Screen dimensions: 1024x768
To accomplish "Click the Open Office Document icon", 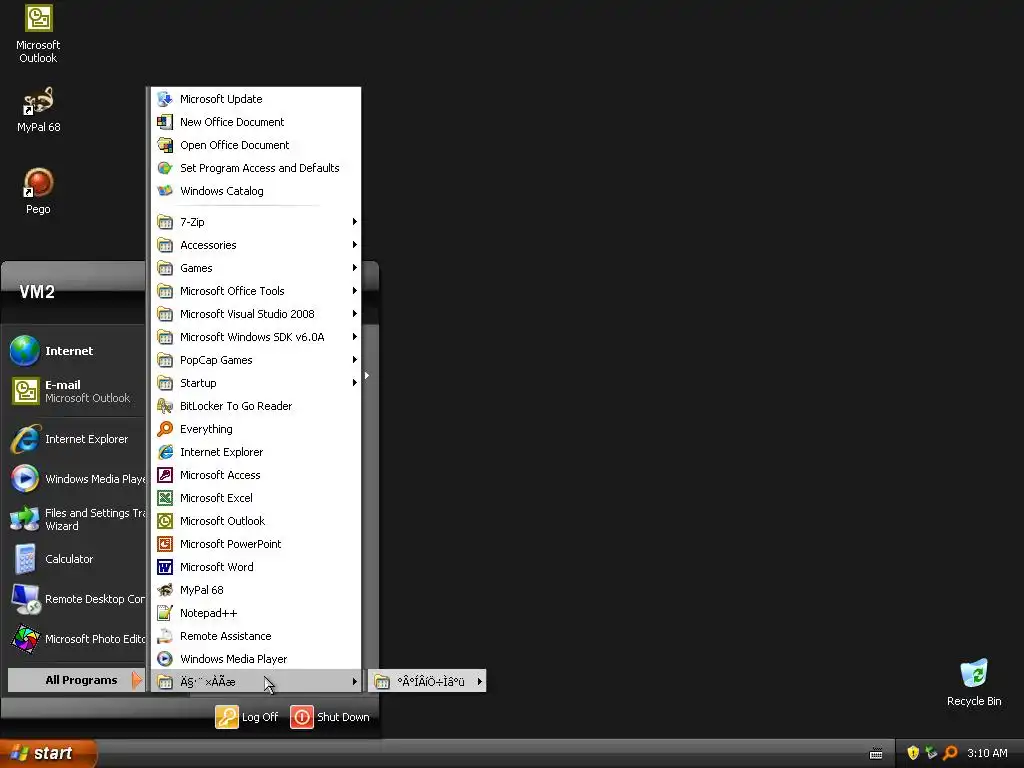I will (x=165, y=145).
